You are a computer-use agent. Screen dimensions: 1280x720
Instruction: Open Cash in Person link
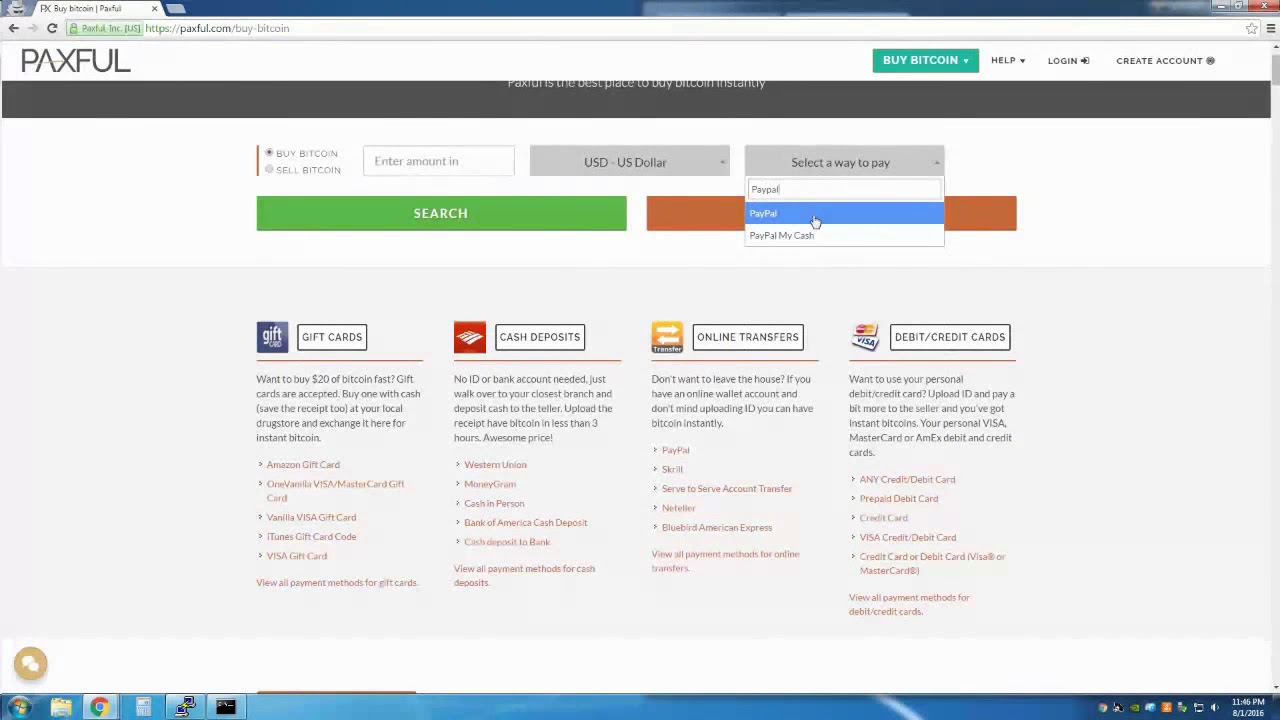pyautogui.click(x=494, y=503)
